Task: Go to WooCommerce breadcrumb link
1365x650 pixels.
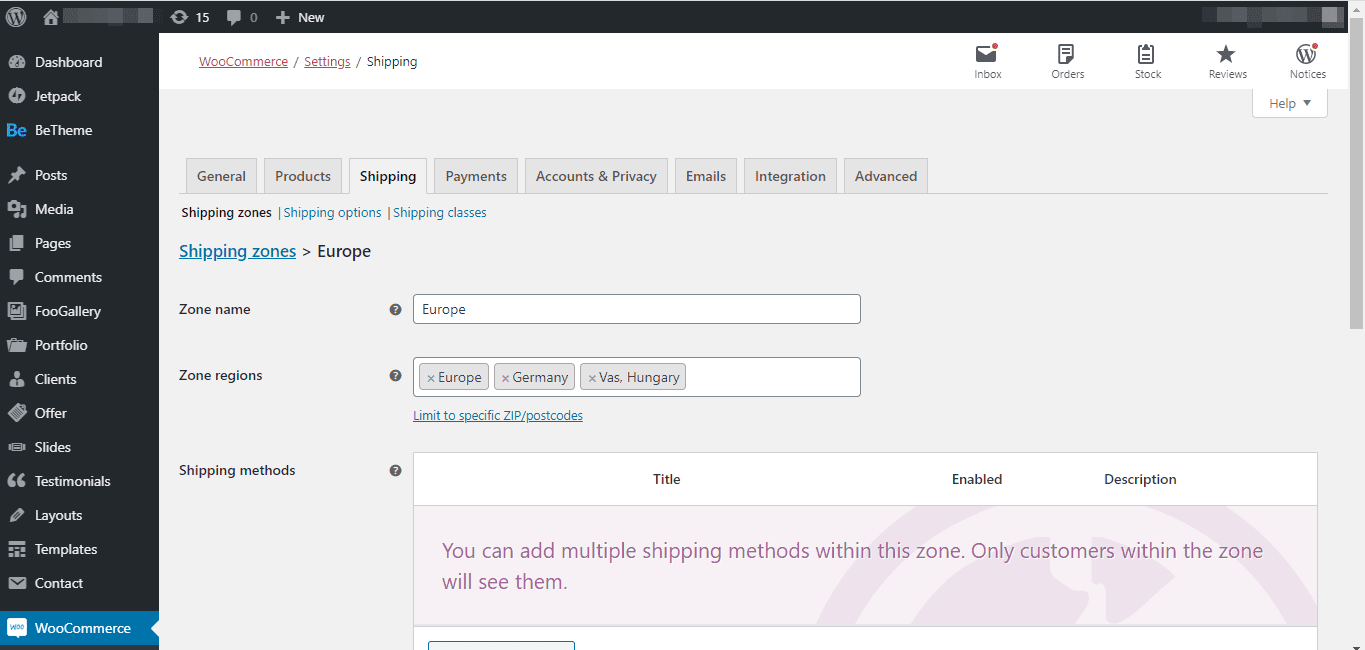Action: [243, 62]
